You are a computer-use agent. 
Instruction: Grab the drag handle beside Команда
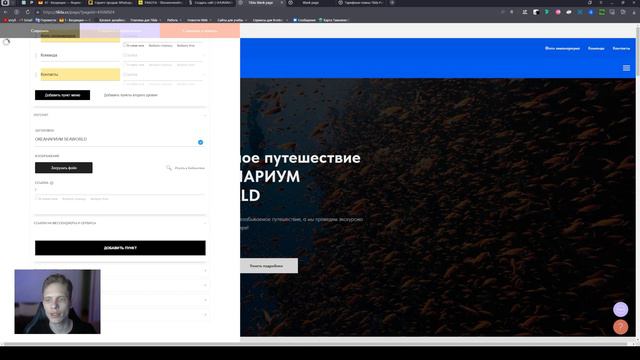(36, 56)
